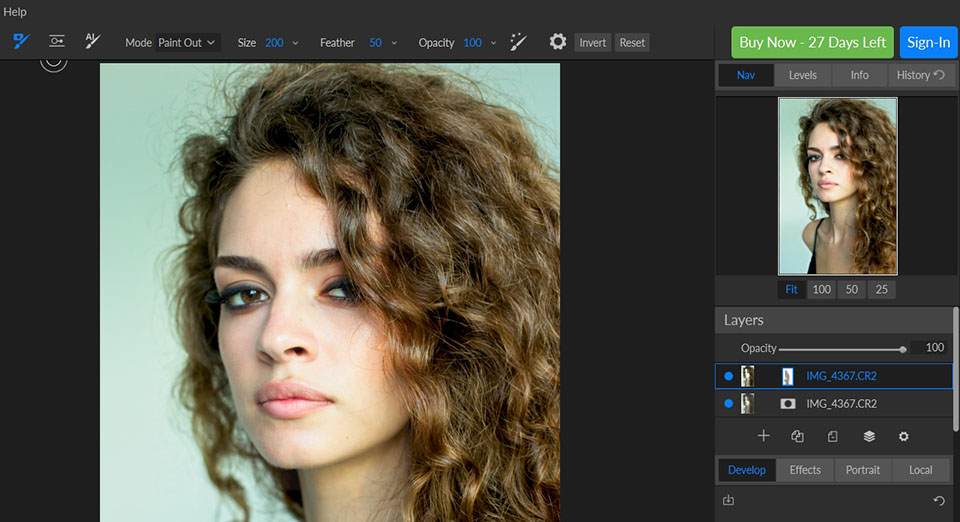Set navigator zoom to 25
Viewport: 960px width, 522px height.
[882, 289]
